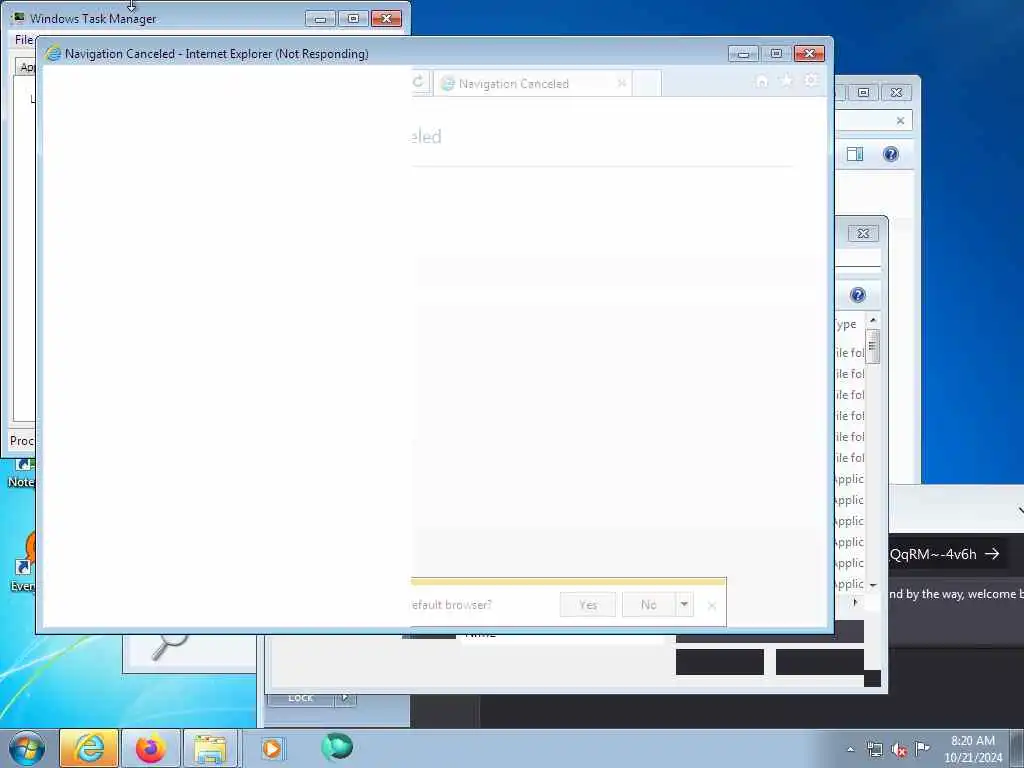Image resolution: width=1024 pixels, height=768 pixels.
Task: Open the Windows Start menu
Action: click(26, 748)
